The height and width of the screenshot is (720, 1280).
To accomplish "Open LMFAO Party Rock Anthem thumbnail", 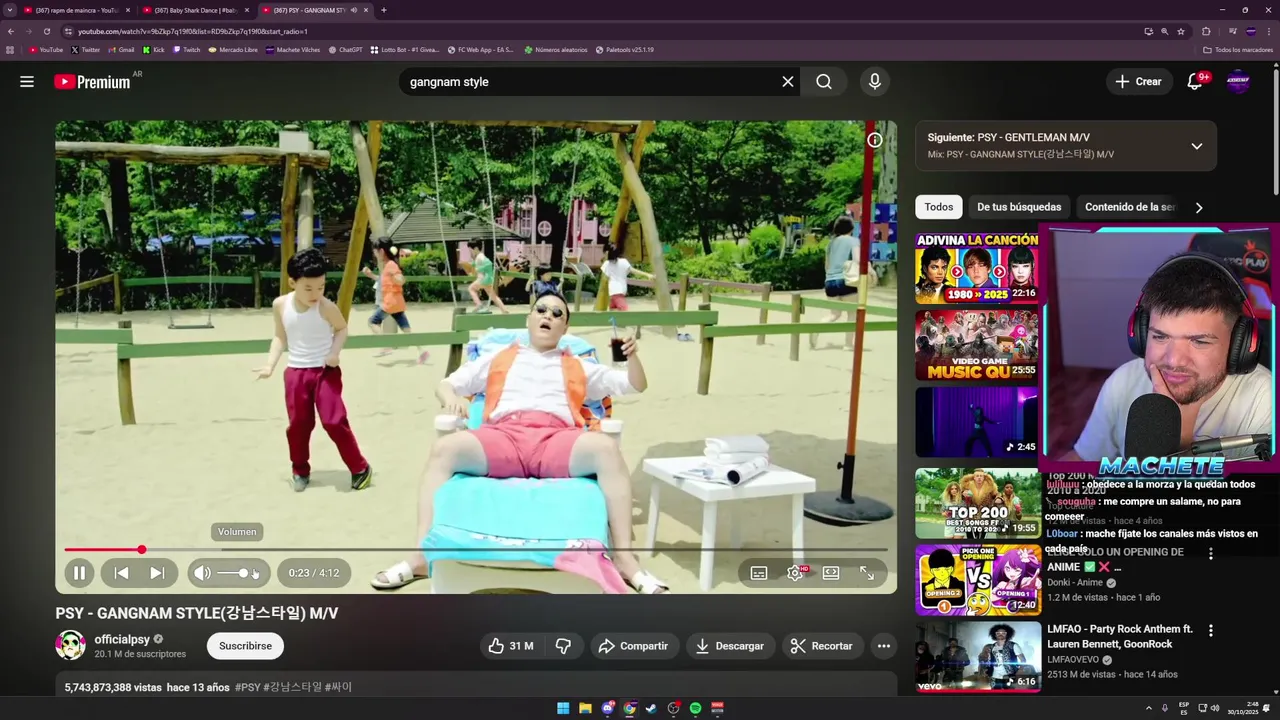I will click(x=977, y=657).
